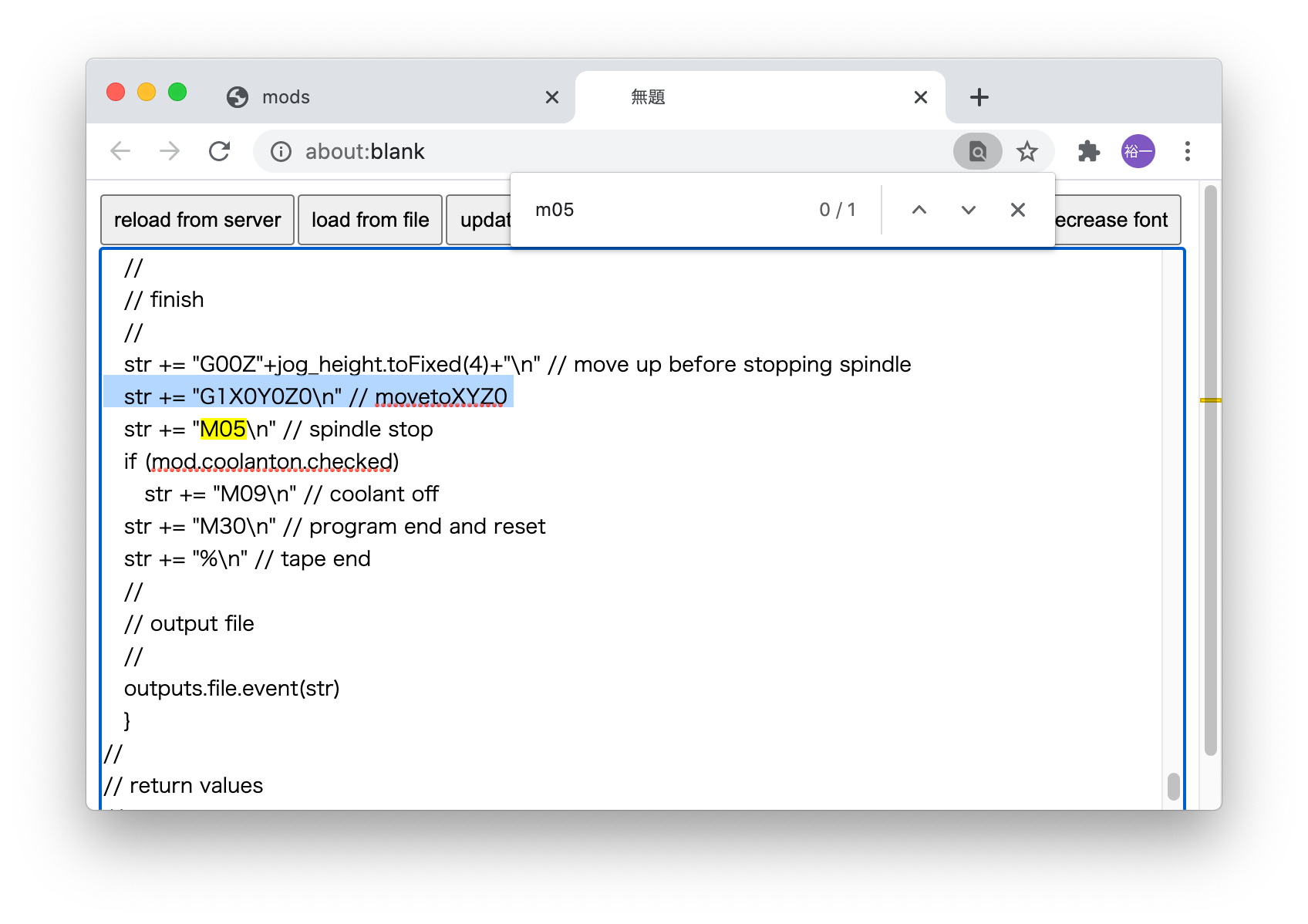The width and height of the screenshot is (1308, 924).
Task: Go to previous find result
Action: coord(919,210)
